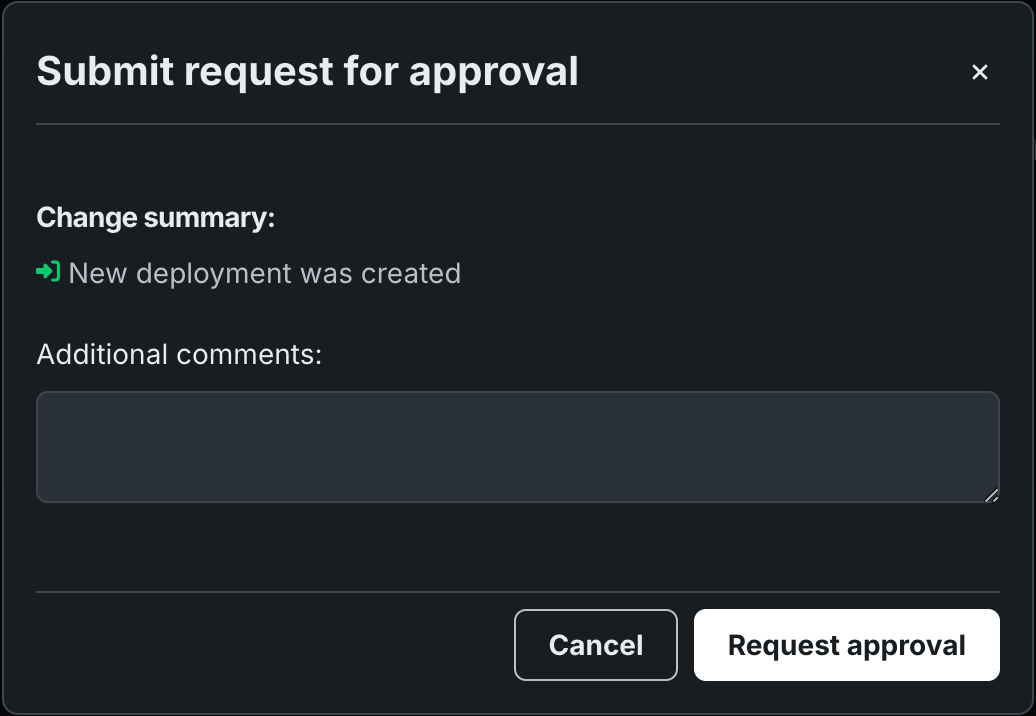Dismiss the approval dialog with the X icon
The image size is (1036, 716).
coord(980,72)
